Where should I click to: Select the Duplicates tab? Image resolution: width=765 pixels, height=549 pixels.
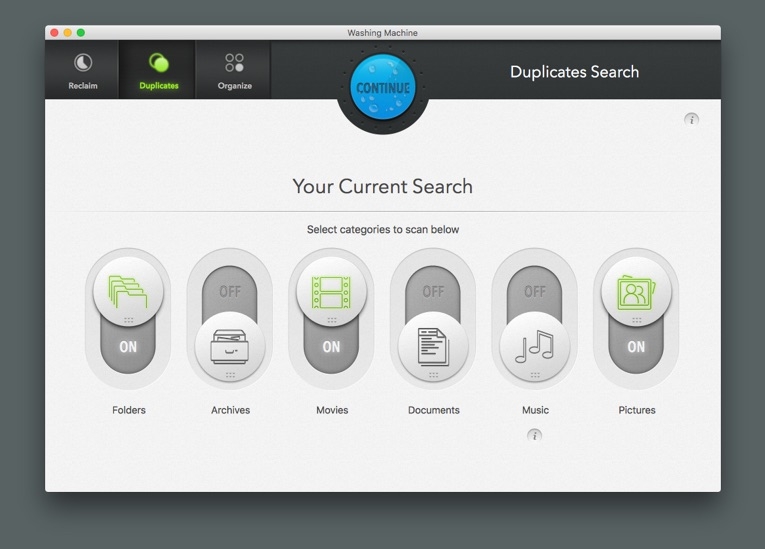[158, 70]
